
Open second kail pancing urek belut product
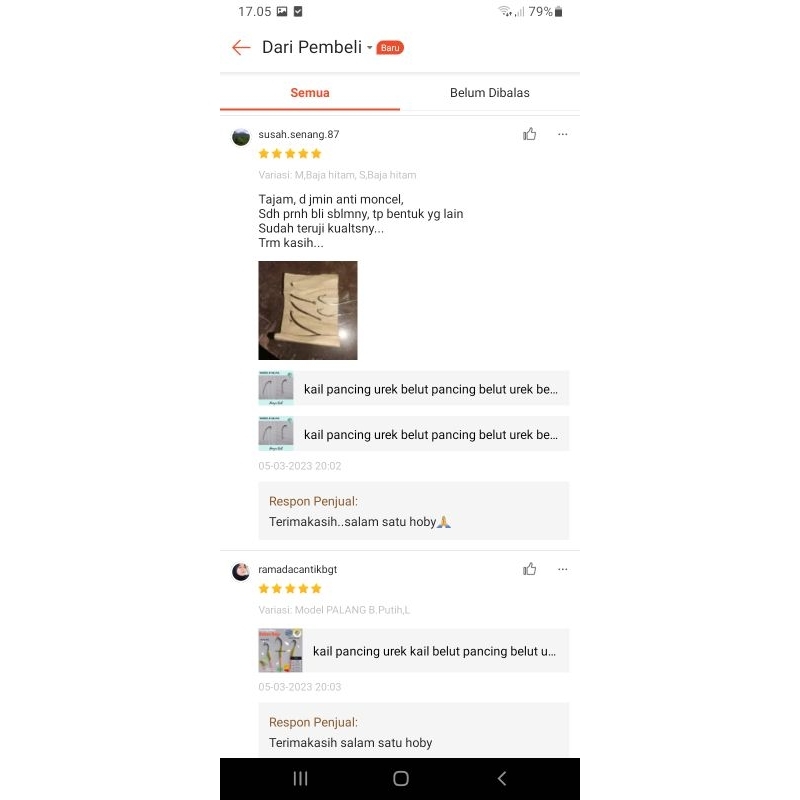(414, 434)
